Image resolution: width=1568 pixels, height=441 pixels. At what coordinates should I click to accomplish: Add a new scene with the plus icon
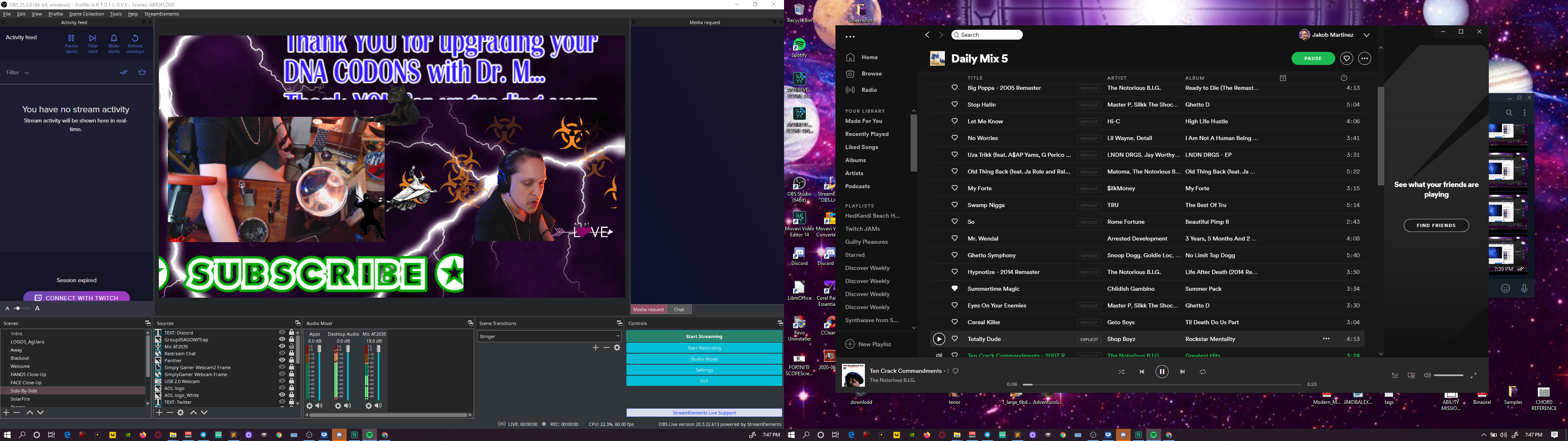click(x=7, y=412)
